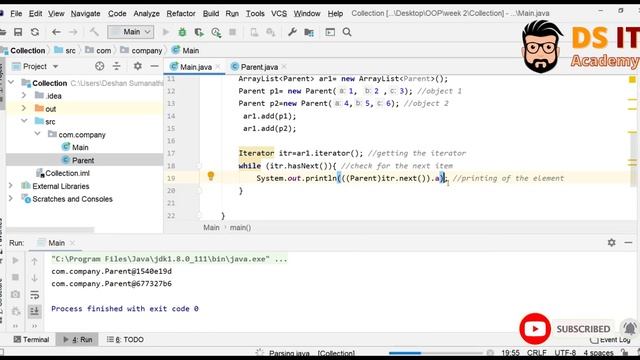Click the CRLF line separator status

pos(536,353)
